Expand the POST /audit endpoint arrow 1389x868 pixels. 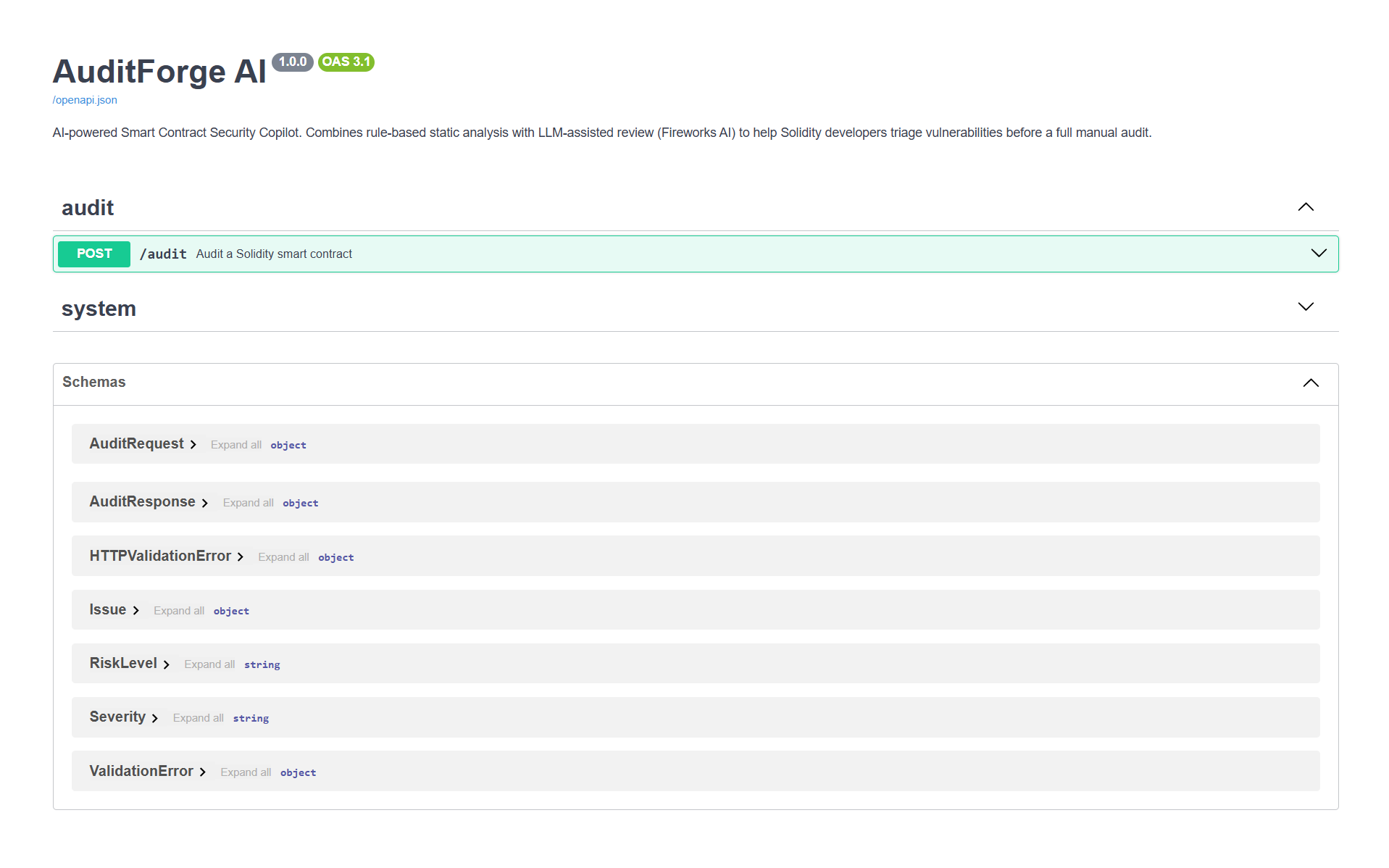pyautogui.click(x=1318, y=254)
